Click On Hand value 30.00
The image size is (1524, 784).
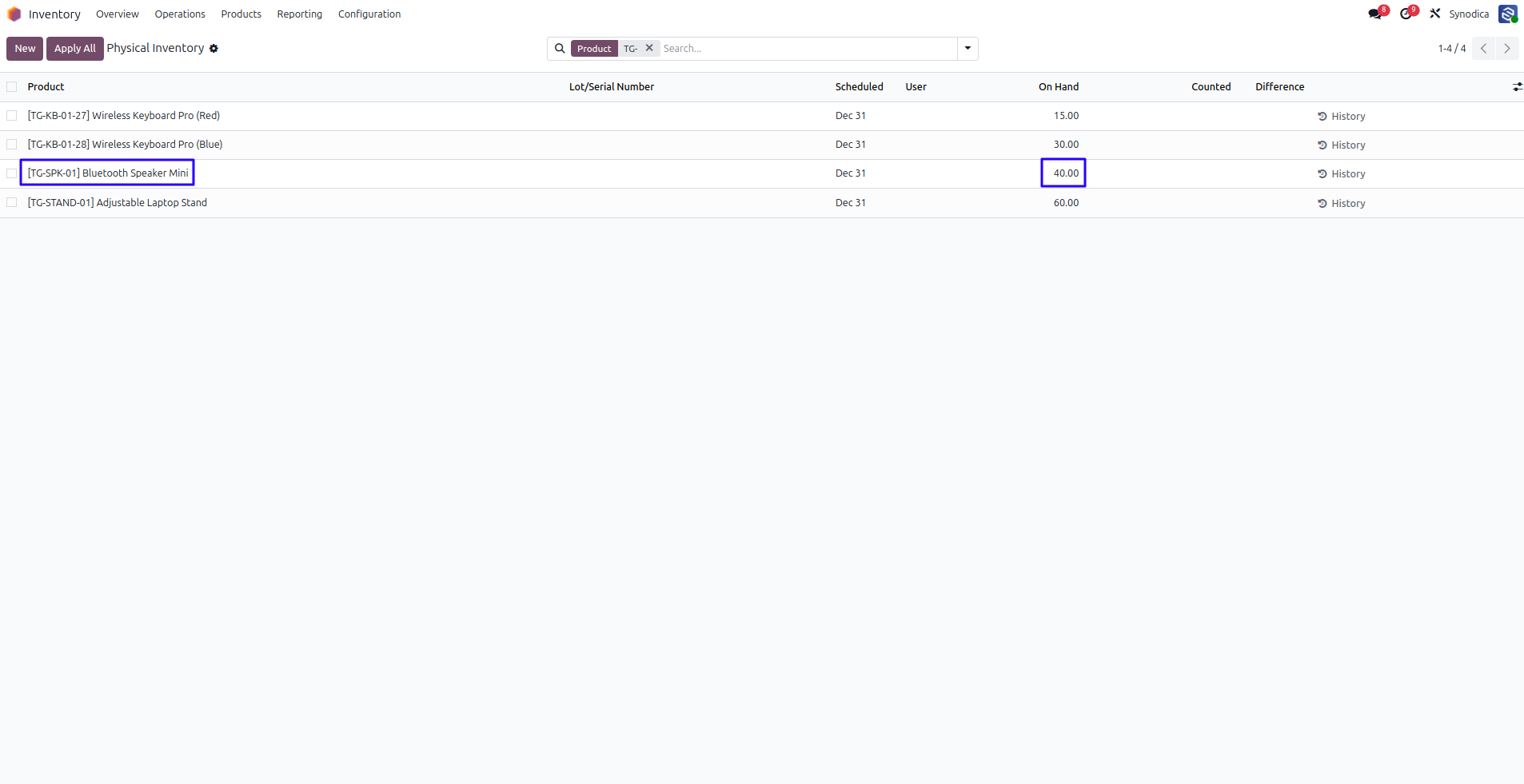click(x=1066, y=145)
